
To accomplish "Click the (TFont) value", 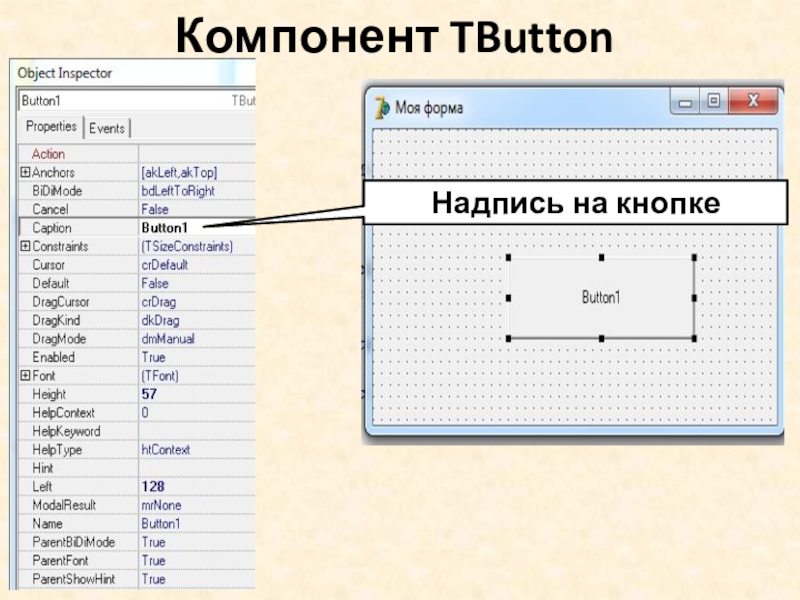I will pyautogui.click(x=160, y=376).
